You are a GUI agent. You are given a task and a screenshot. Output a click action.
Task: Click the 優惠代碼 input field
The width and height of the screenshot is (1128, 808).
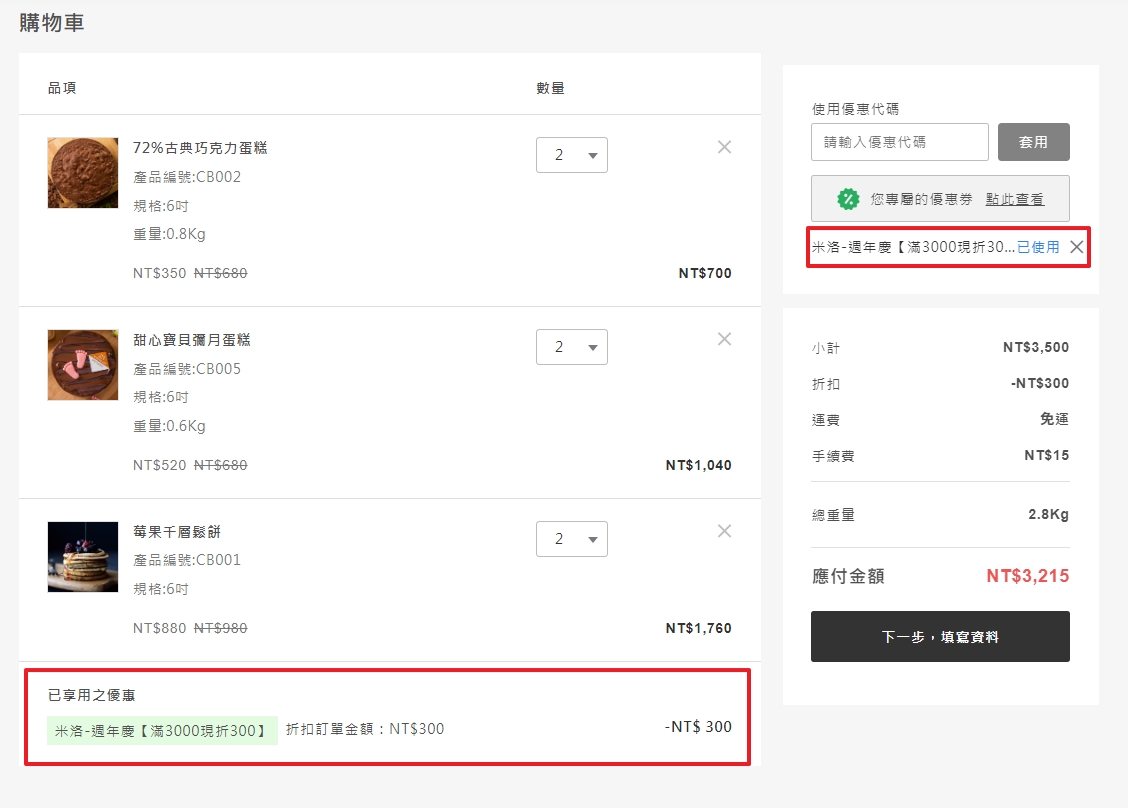tap(898, 141)
